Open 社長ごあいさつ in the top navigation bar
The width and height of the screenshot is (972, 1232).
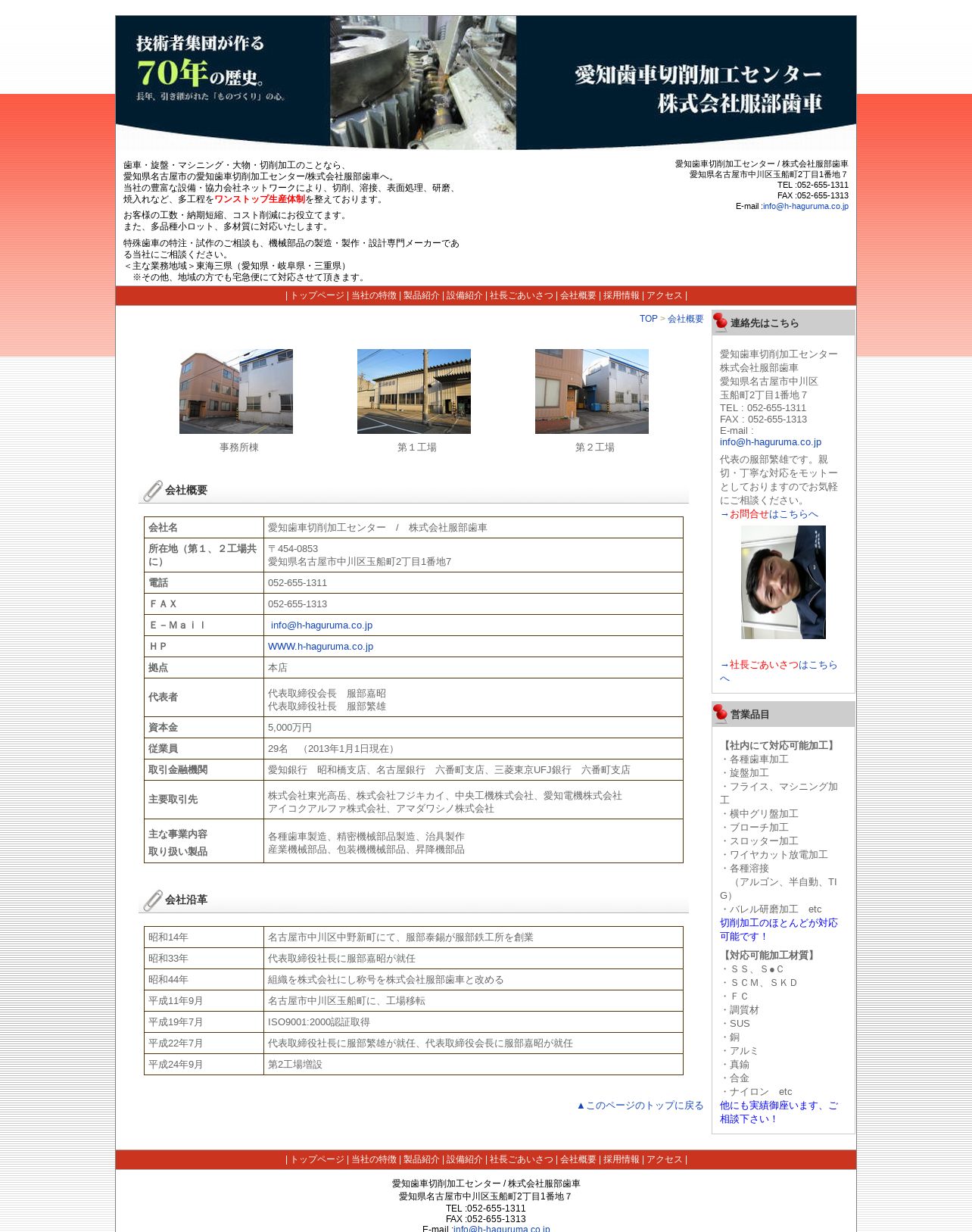point(521,295)
